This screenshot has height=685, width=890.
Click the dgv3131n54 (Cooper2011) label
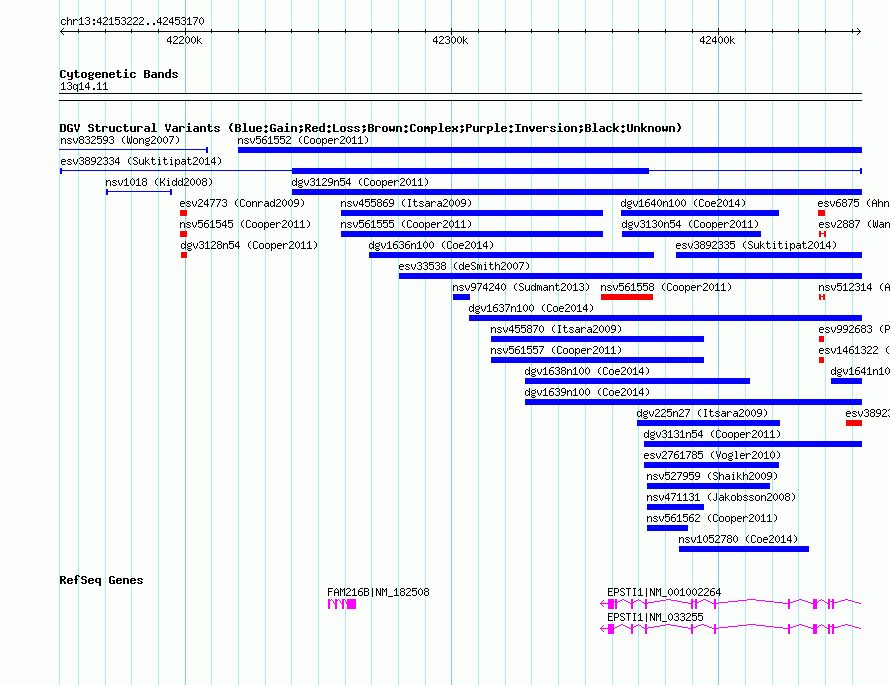(712, 434)
